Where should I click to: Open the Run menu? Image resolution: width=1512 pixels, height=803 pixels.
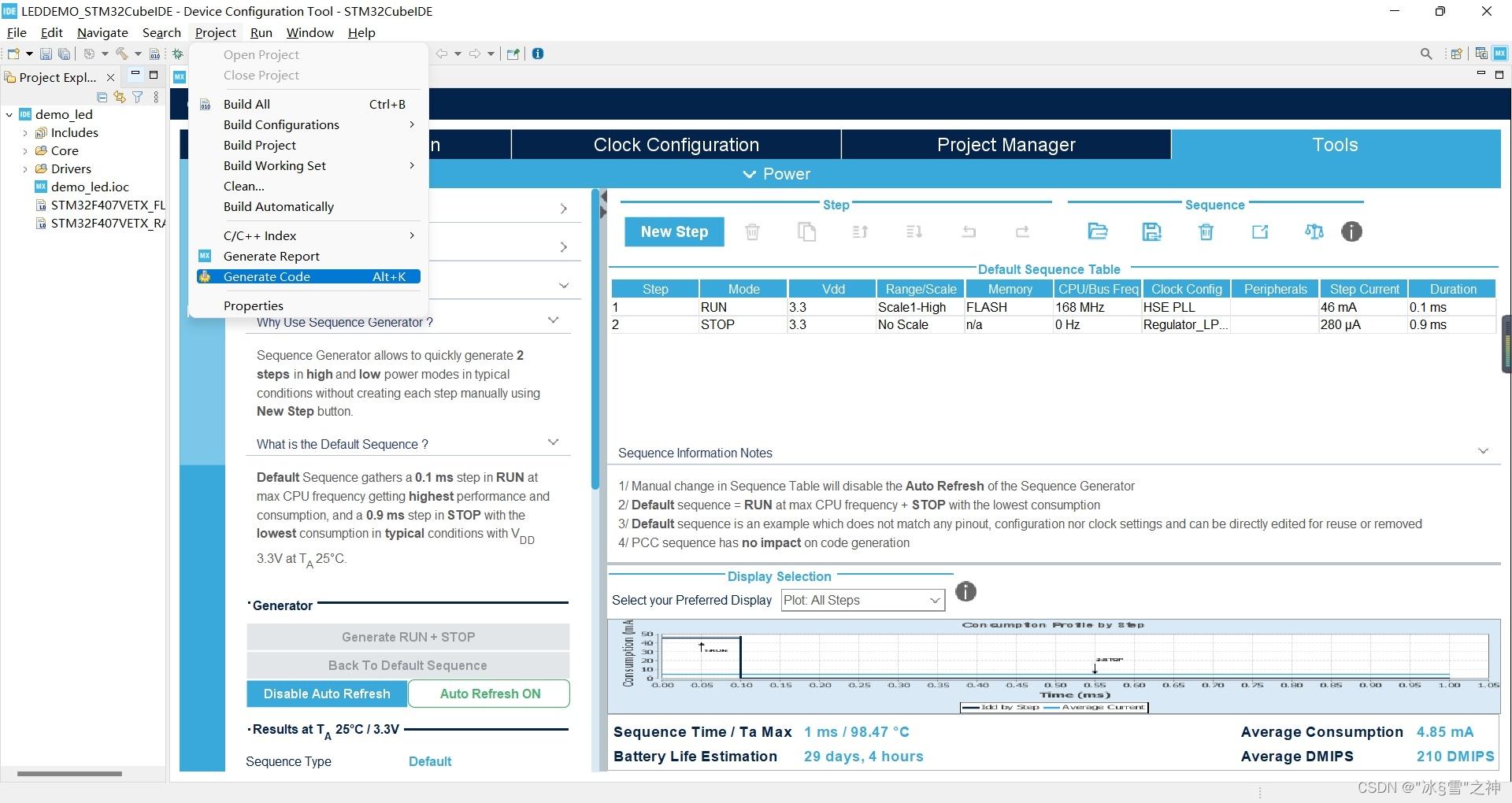[261, 32]
